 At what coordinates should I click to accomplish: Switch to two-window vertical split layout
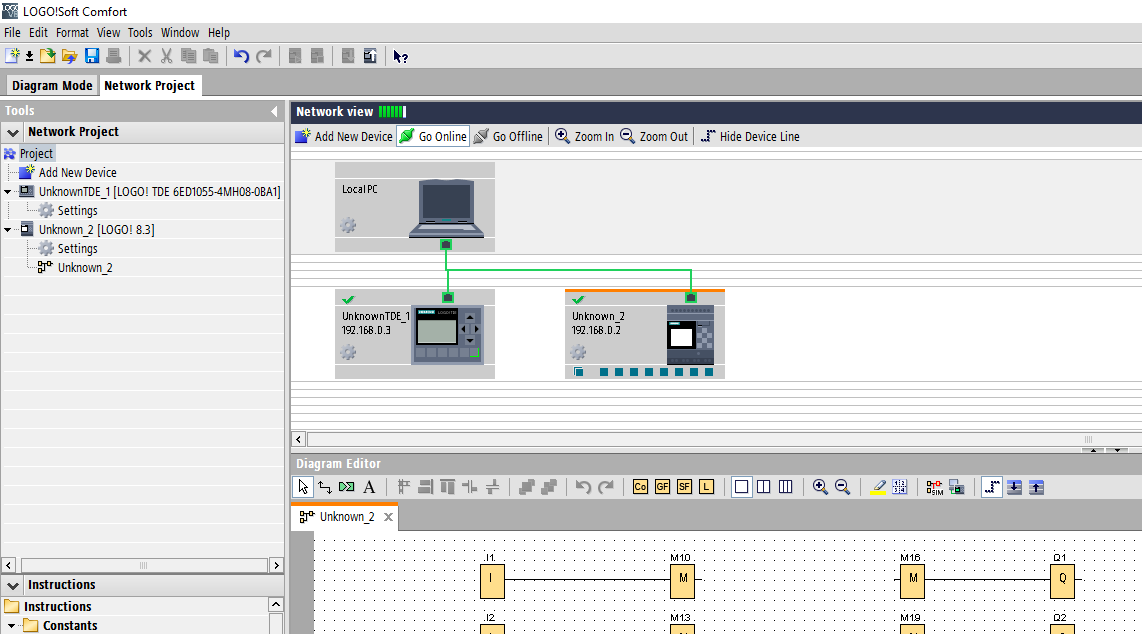[763, 487]
